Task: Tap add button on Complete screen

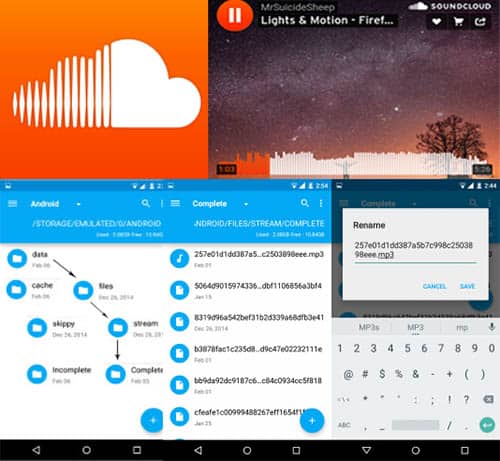Action: click(x=312, y=420)
